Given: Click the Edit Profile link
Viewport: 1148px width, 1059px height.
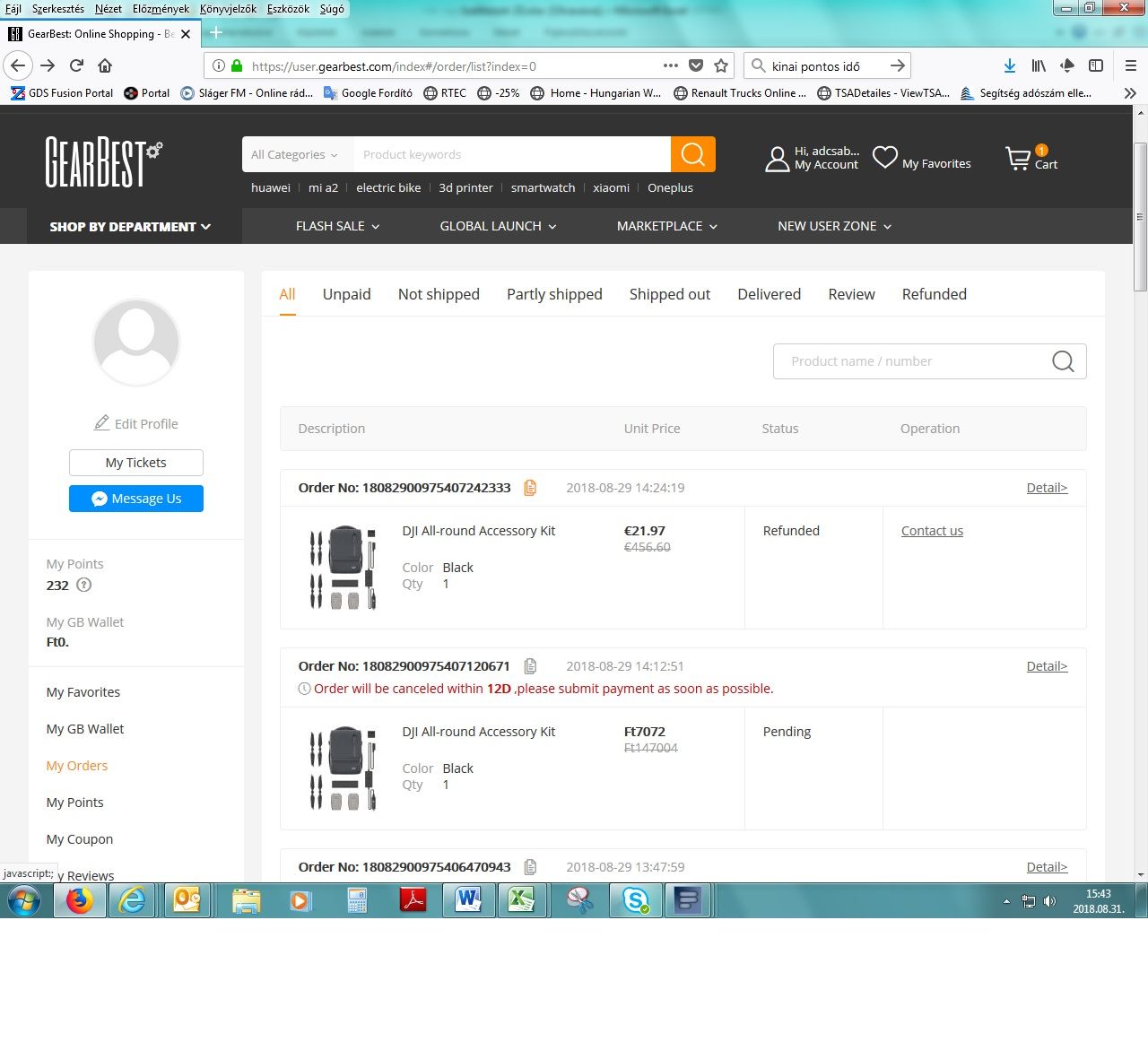Looking at the screenshot, I should point(136,423).
